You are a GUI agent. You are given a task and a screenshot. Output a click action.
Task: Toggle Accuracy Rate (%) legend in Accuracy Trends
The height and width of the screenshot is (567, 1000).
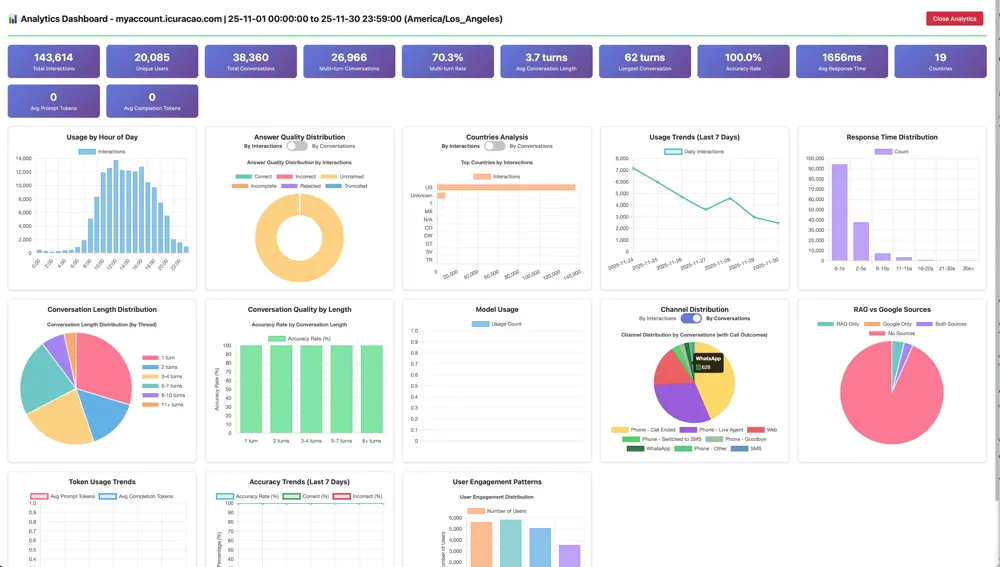point(248,496)
